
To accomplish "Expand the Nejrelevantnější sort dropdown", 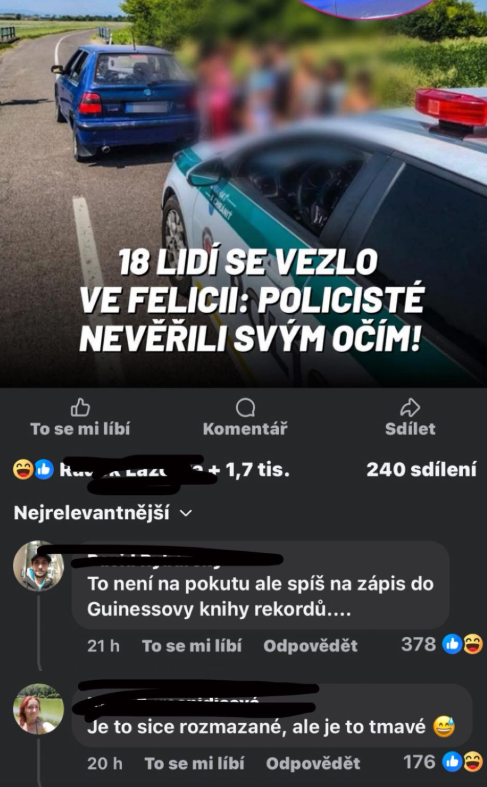I will (103, 513).
